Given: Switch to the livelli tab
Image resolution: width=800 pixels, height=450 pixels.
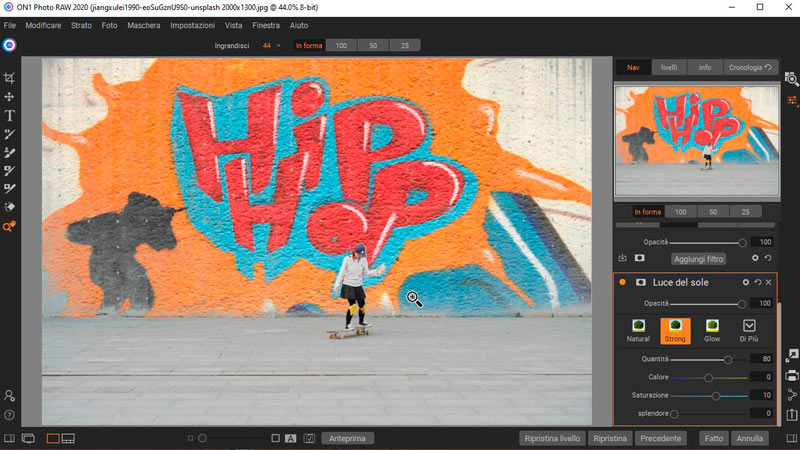Looking at the screenshot, I should [669, 67].
